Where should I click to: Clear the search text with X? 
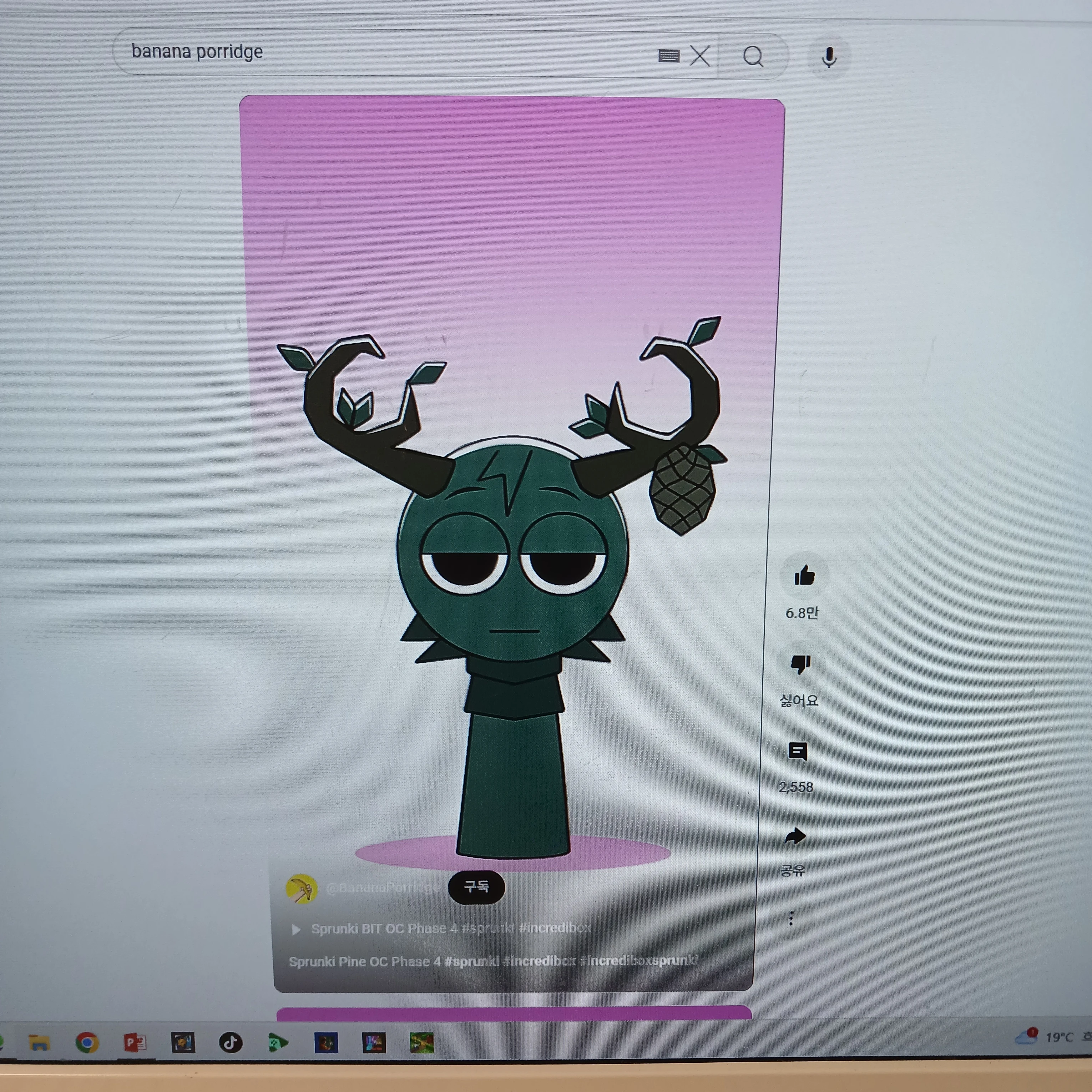point(700,56)
